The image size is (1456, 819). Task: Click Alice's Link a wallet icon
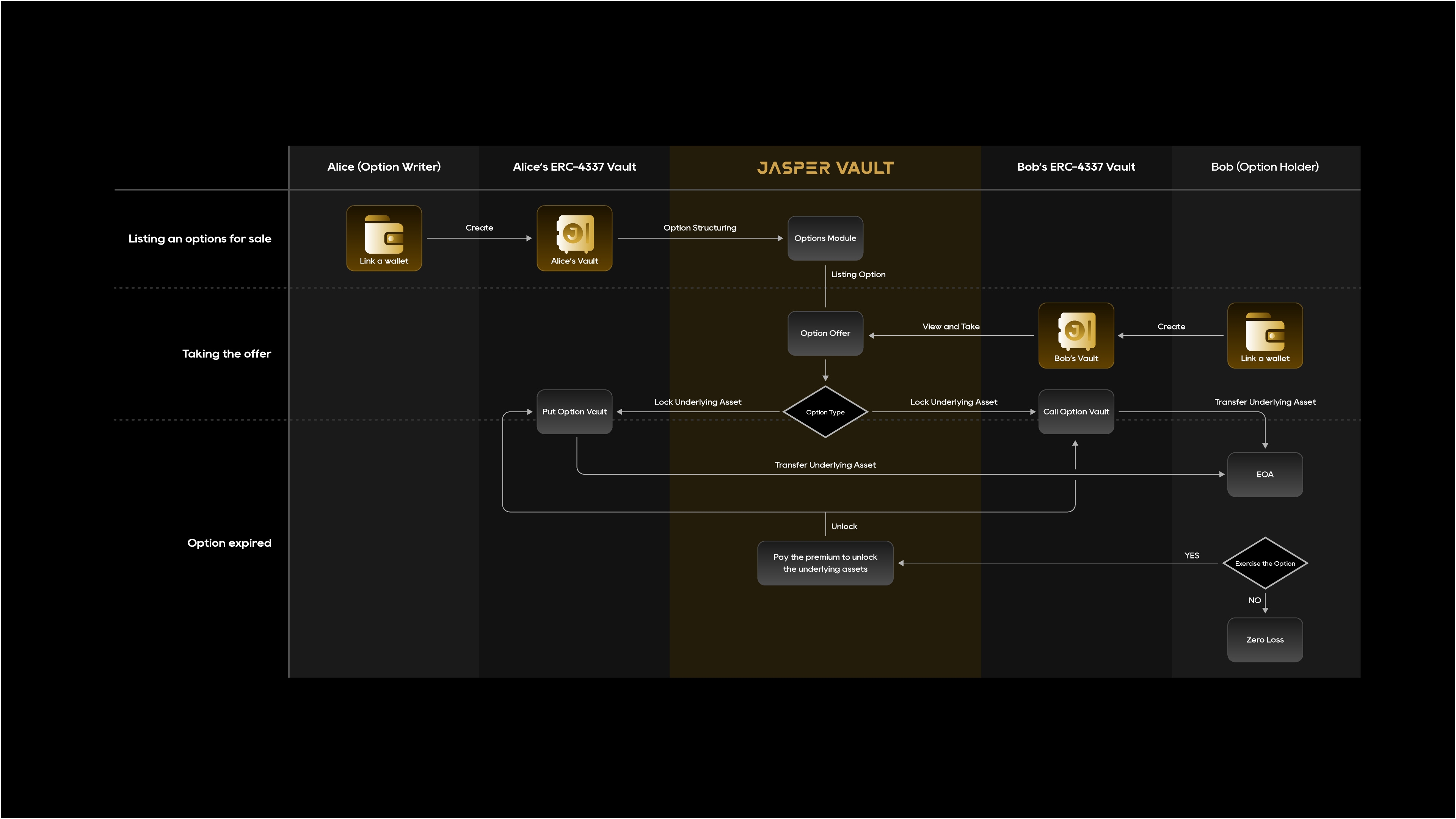[384, 238]
